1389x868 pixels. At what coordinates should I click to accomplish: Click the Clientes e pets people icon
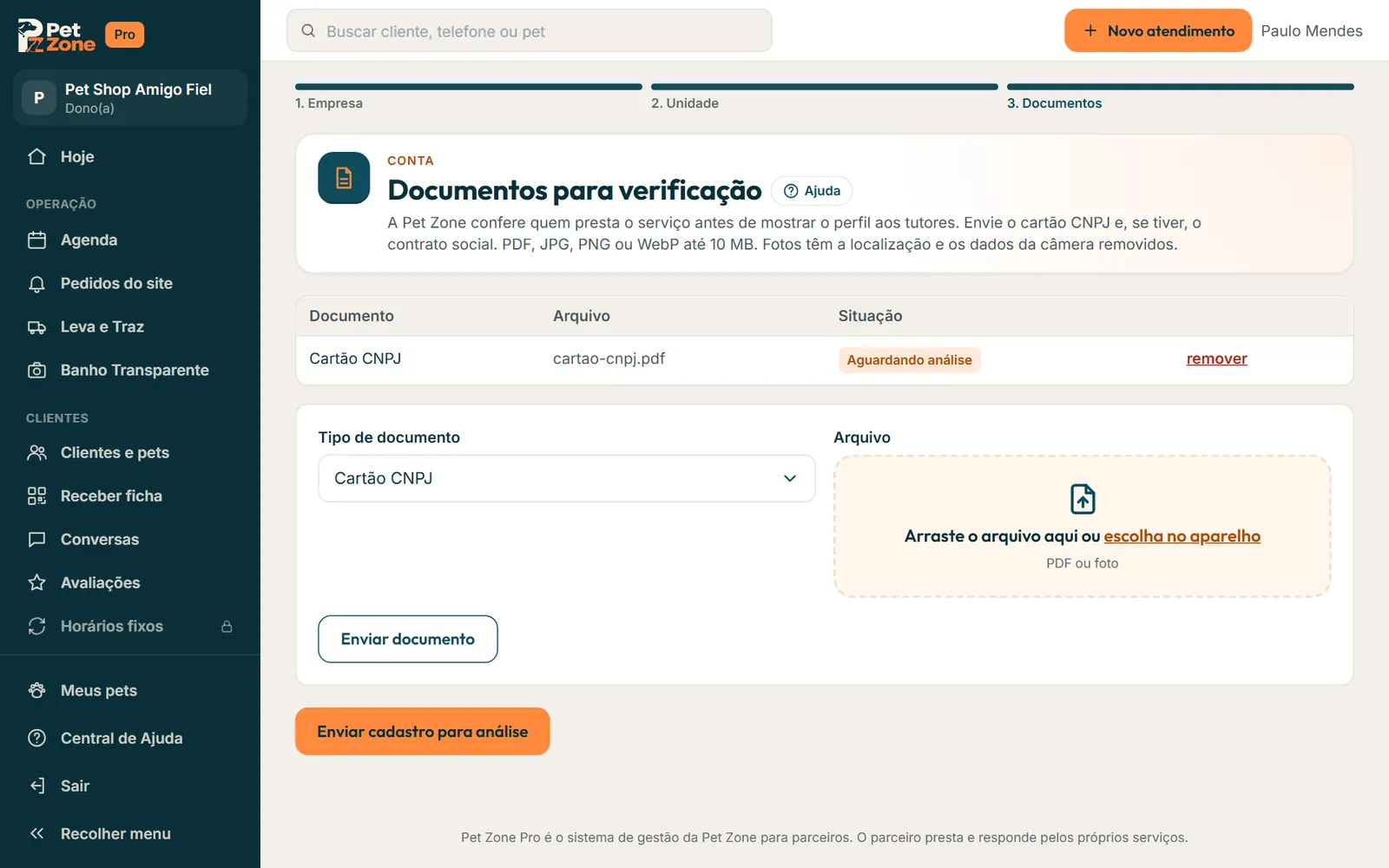36,452
